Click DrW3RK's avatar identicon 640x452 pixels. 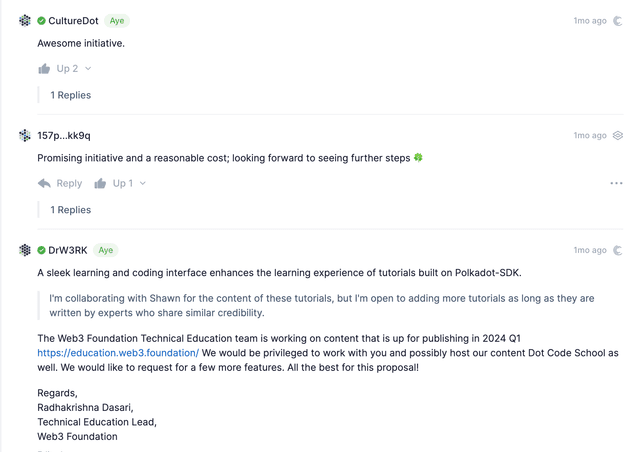[25, 250]
